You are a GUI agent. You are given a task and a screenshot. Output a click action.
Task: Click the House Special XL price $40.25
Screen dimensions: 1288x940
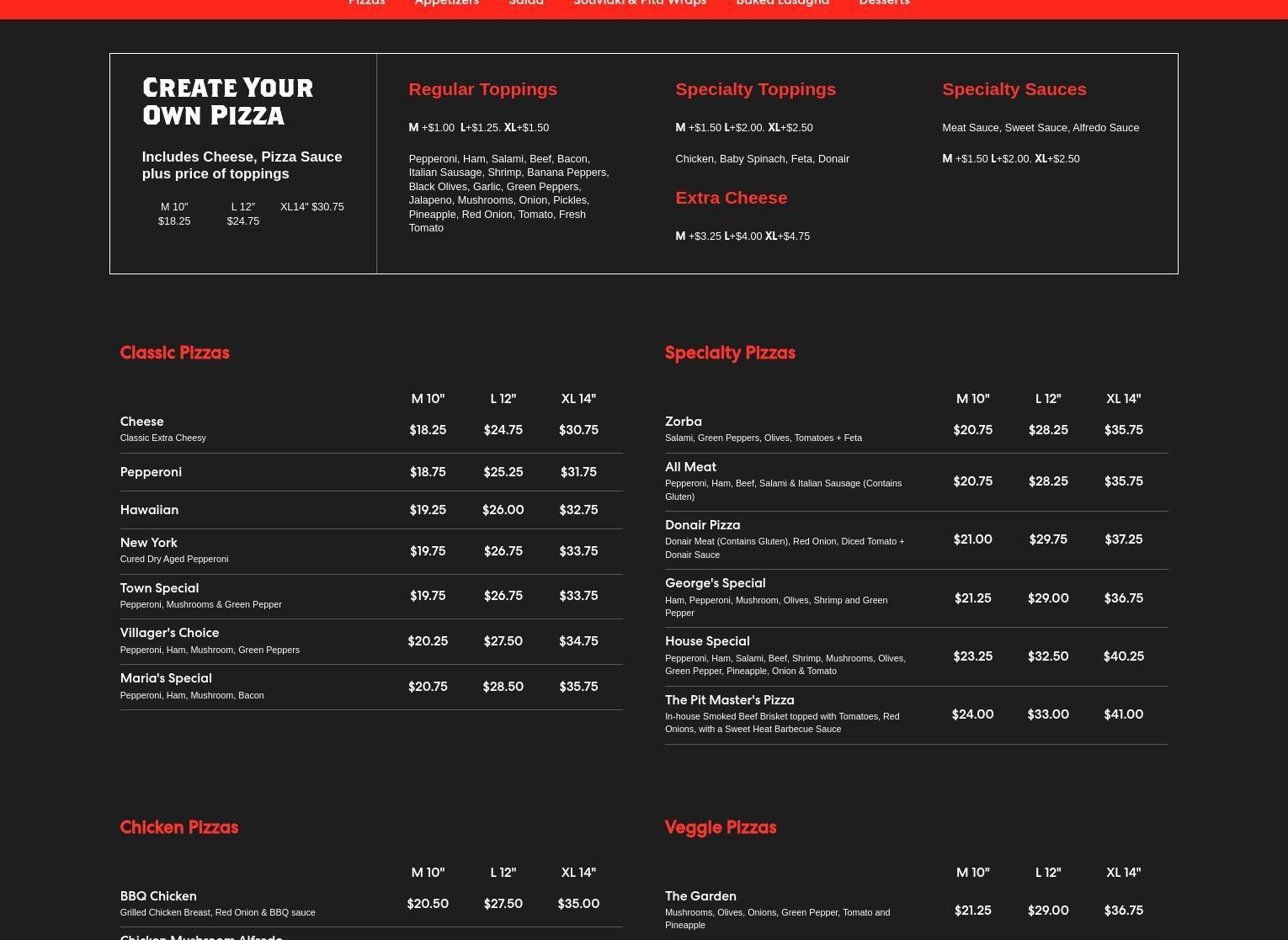1123,656
